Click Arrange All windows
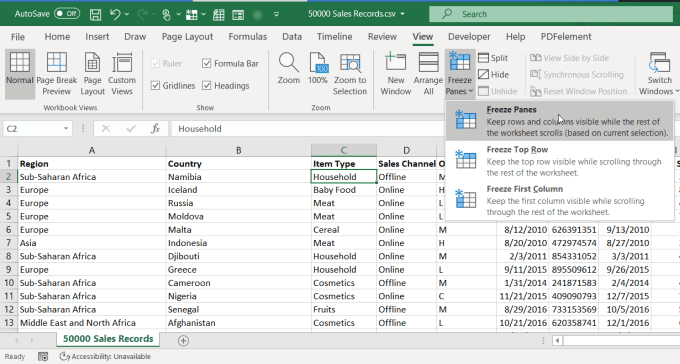The height and width of the screenshot is (364, 680). point(428,73)
